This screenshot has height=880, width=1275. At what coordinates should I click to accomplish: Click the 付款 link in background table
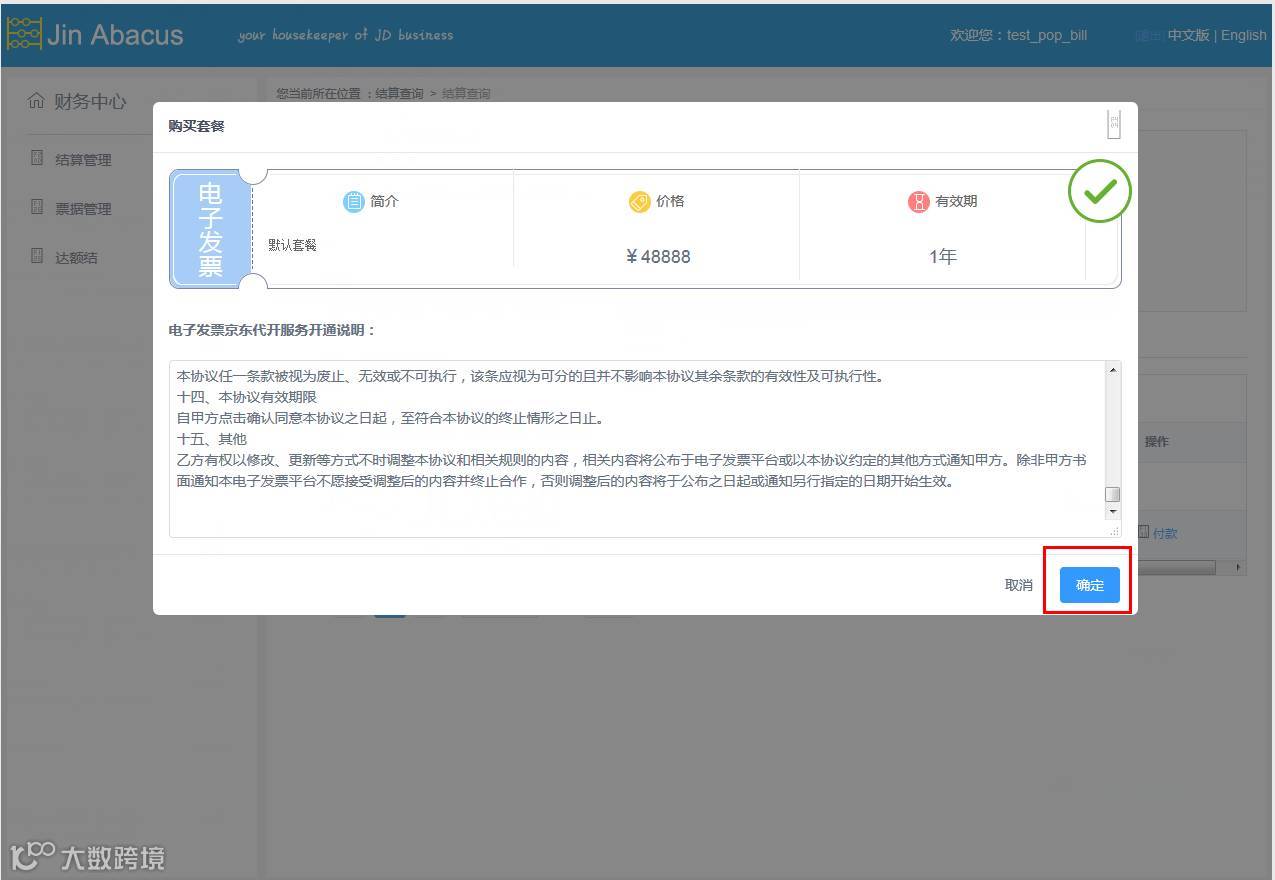[1165, 534]
